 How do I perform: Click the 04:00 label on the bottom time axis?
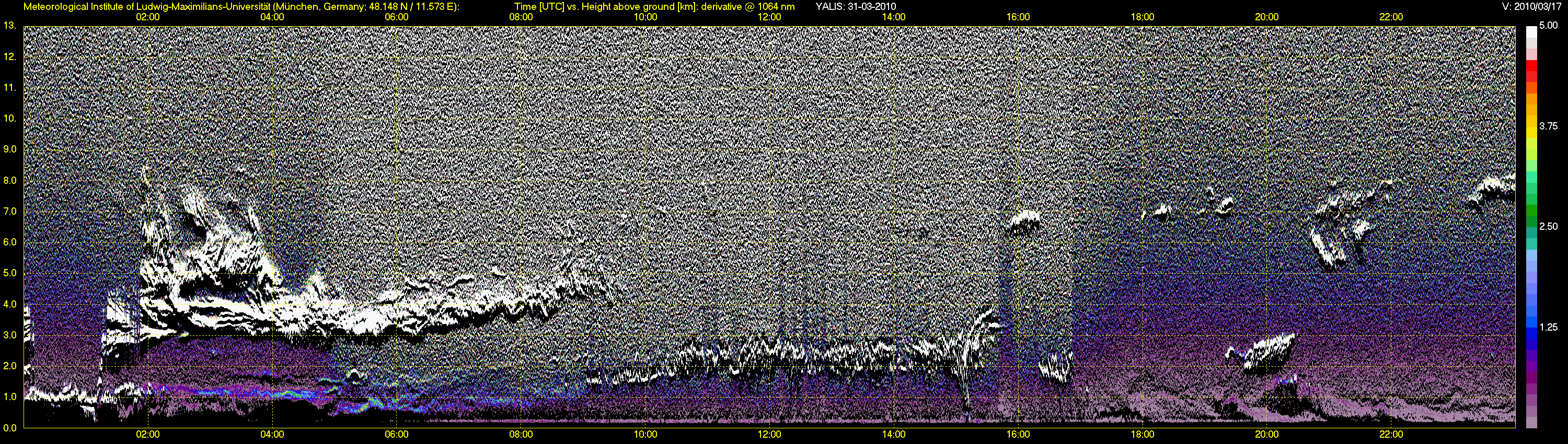(272, 434)
